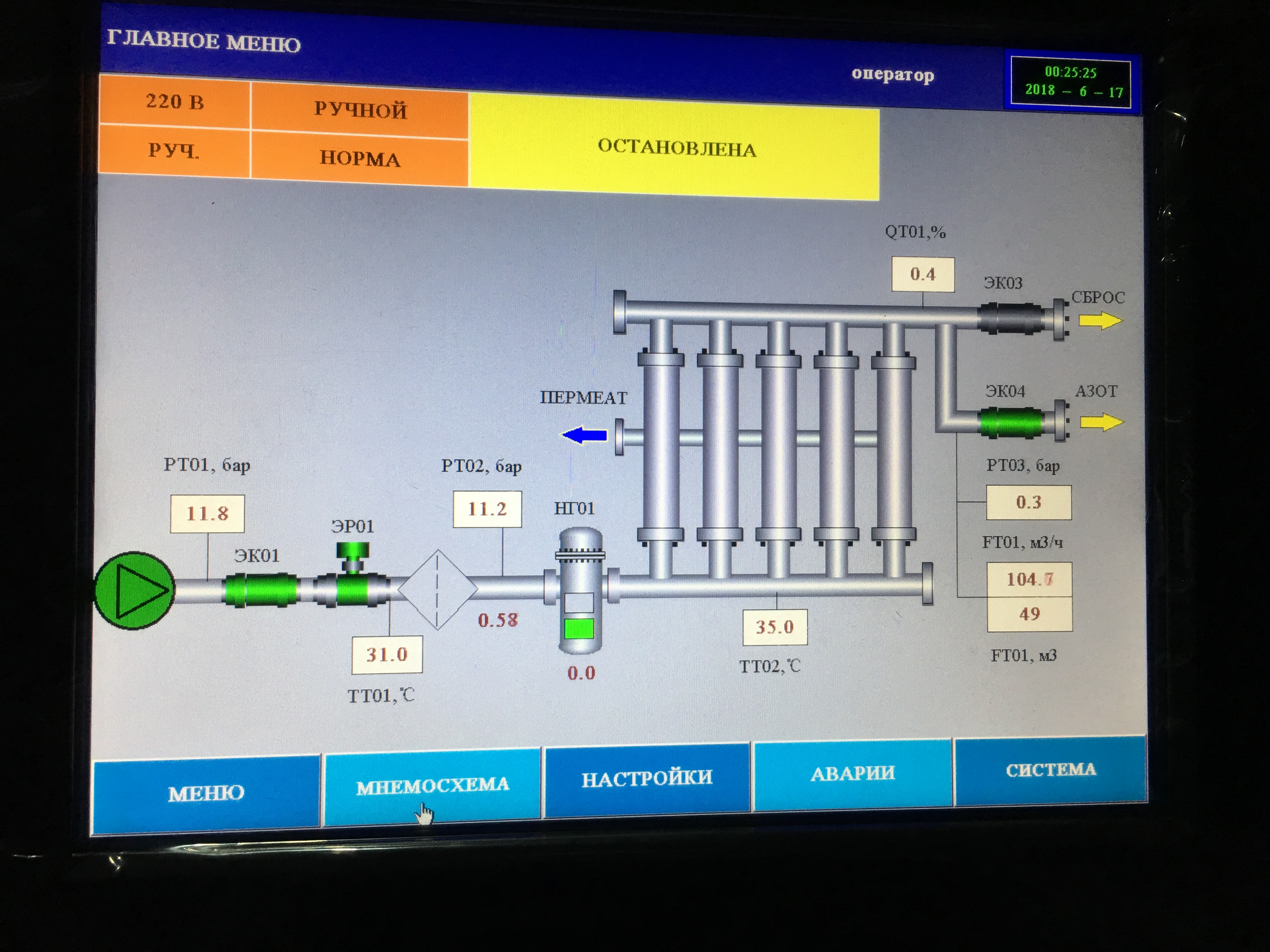Open the ЭР01 regulator valve

[352, 577]
